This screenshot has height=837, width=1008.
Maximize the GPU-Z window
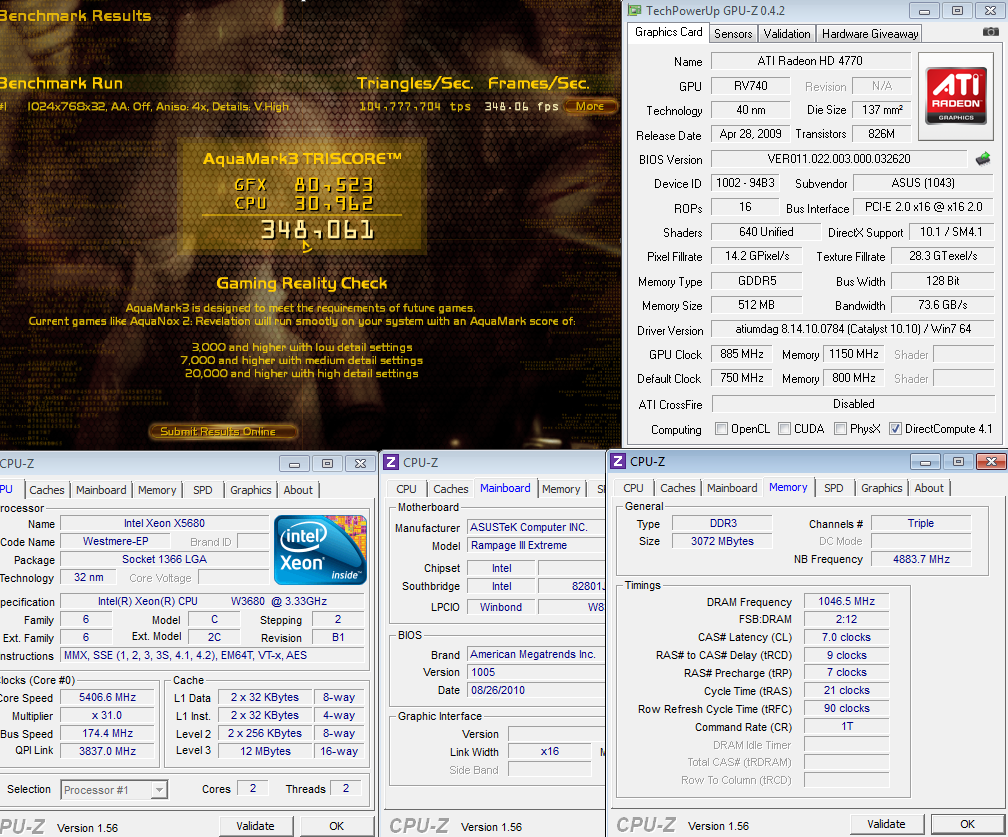point(957,11)
